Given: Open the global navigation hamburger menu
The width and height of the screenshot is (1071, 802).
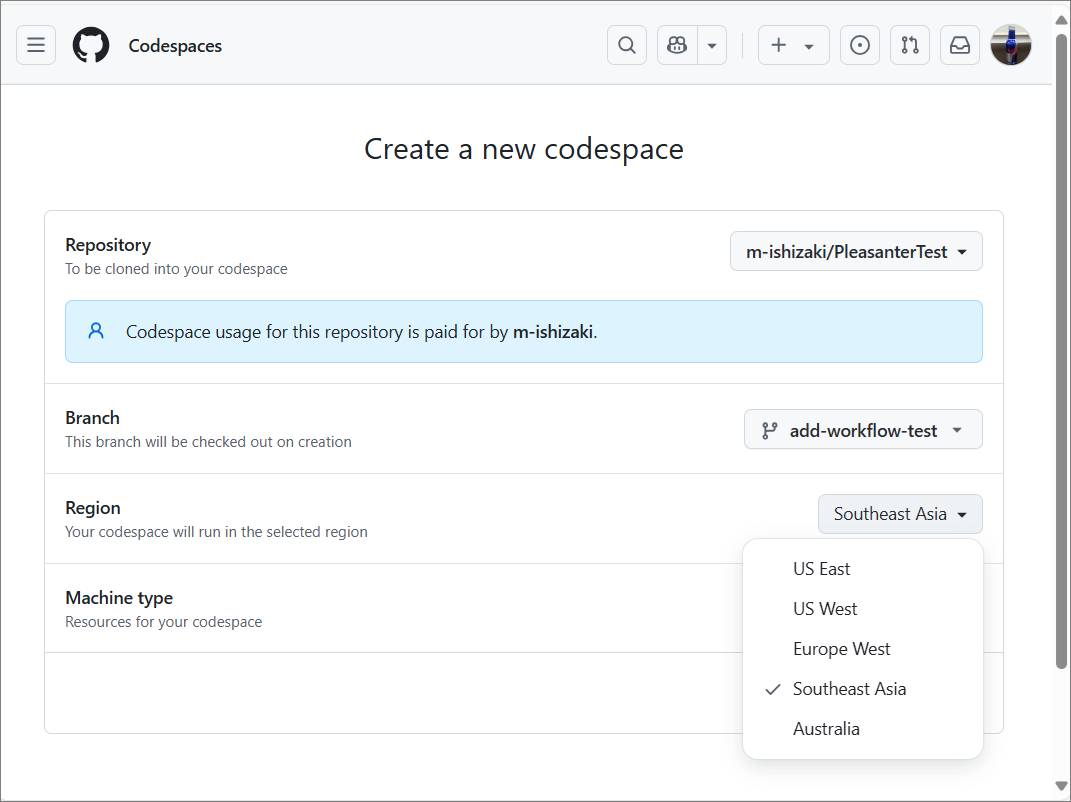Looking at the screenshot, I should pos(35,45).
